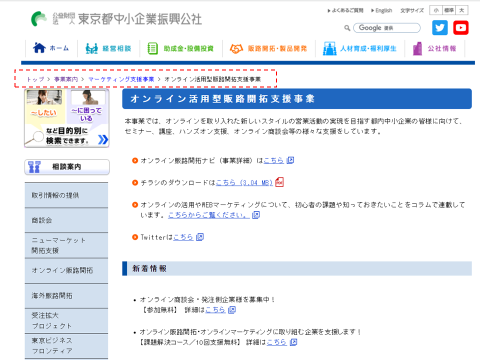Screen dimensions: 480x360
Task: Click into the Google search field
Action: point(387,28)
